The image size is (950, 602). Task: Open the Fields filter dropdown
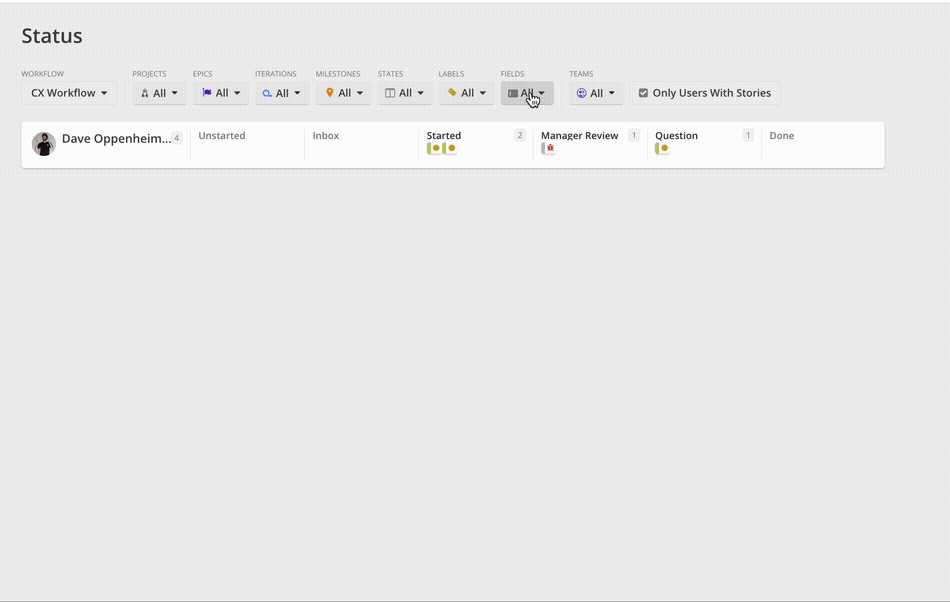(527, 93)
